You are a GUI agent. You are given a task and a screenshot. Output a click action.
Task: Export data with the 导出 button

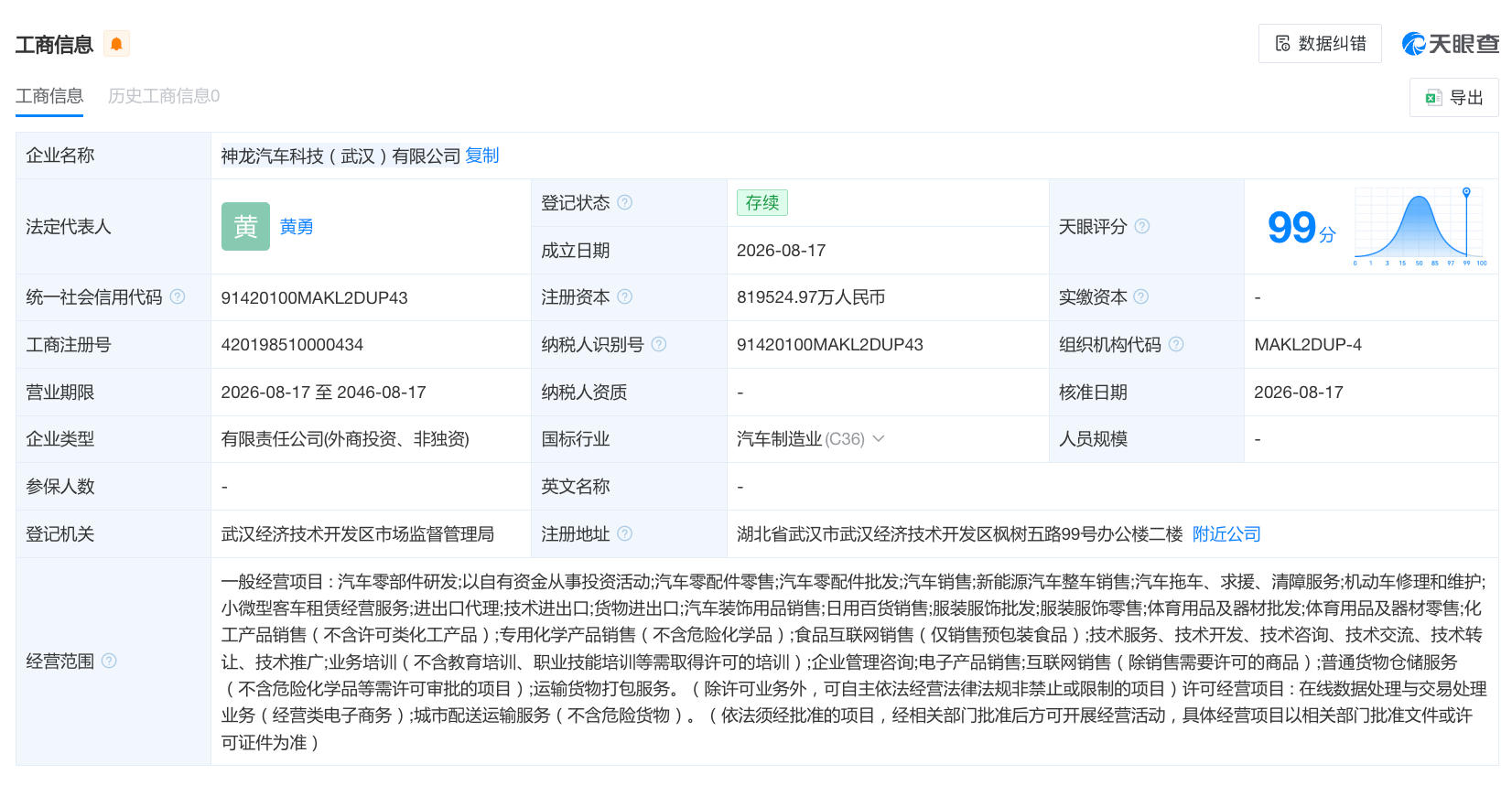coord(1453,97)
